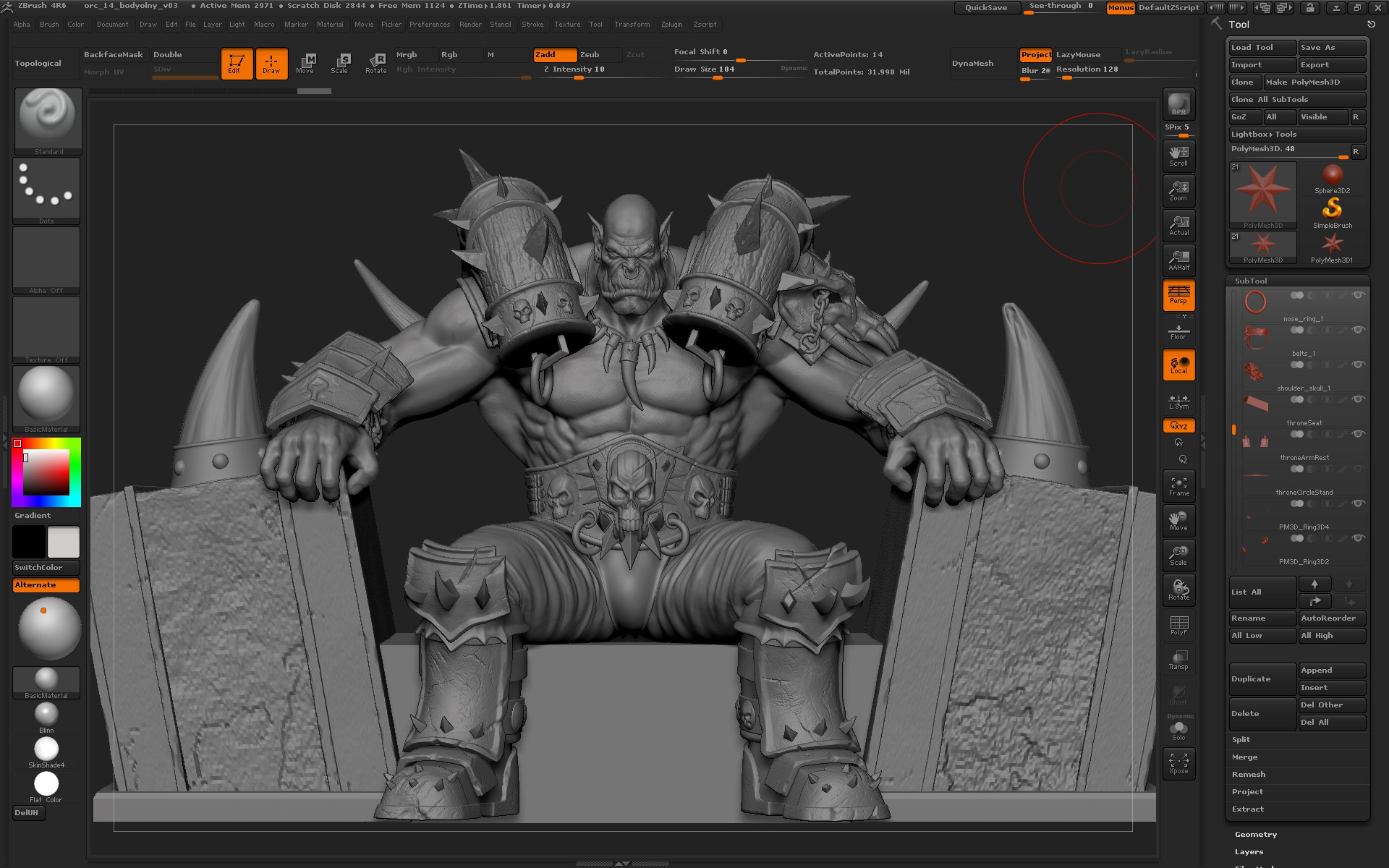Expand the Split section
Image resolution: width=1389 pixels, height=868 pixels.
[1241, 739]
